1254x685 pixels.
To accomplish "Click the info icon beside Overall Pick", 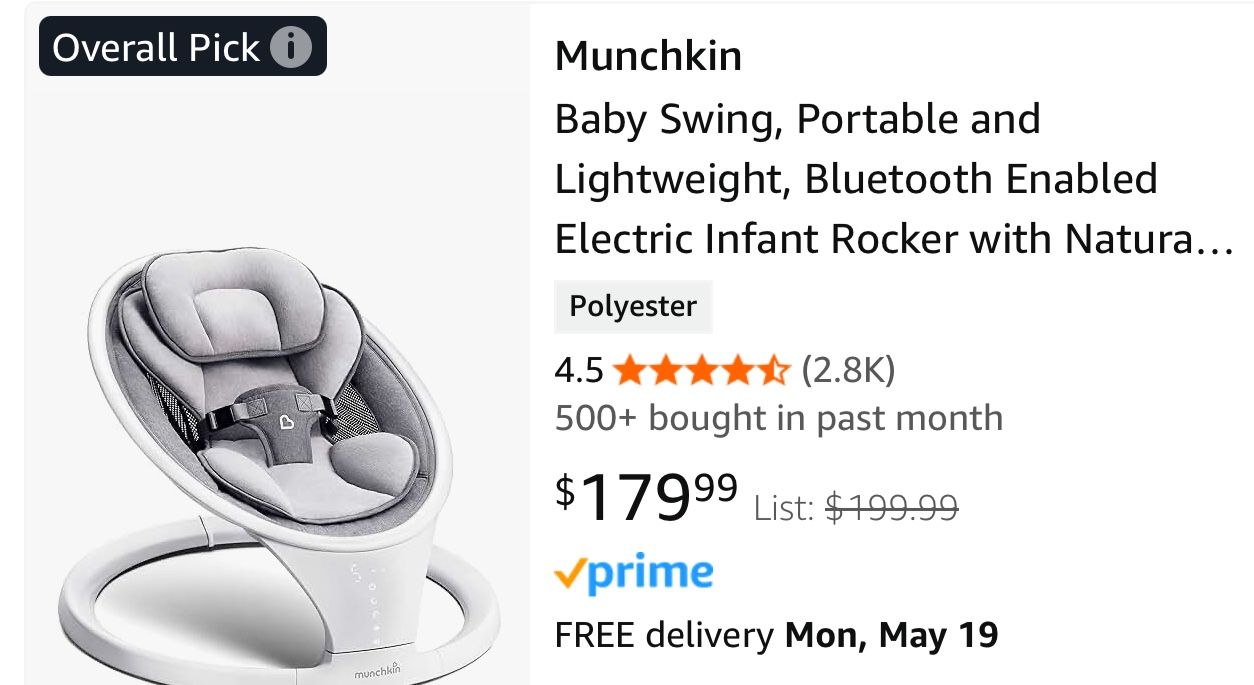I will coord(291,47).
